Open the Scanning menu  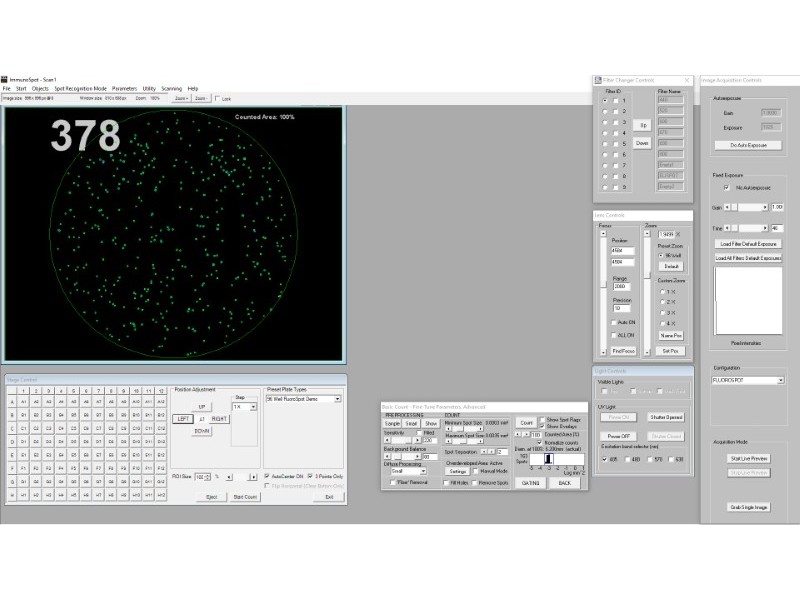pos(171,88)
